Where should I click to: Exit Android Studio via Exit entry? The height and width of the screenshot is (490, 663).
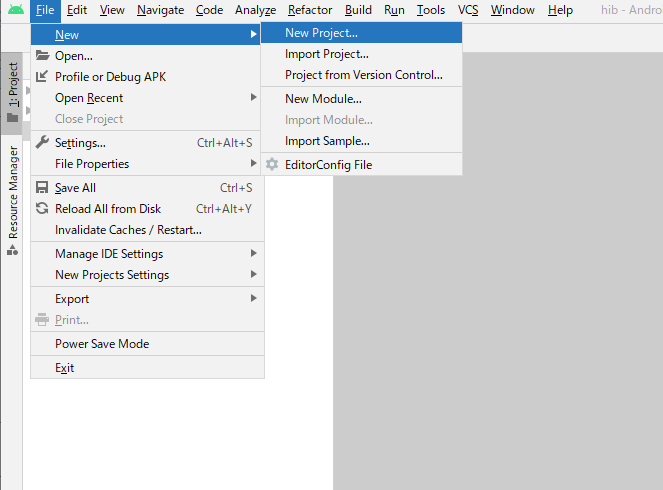click(148, 367)
